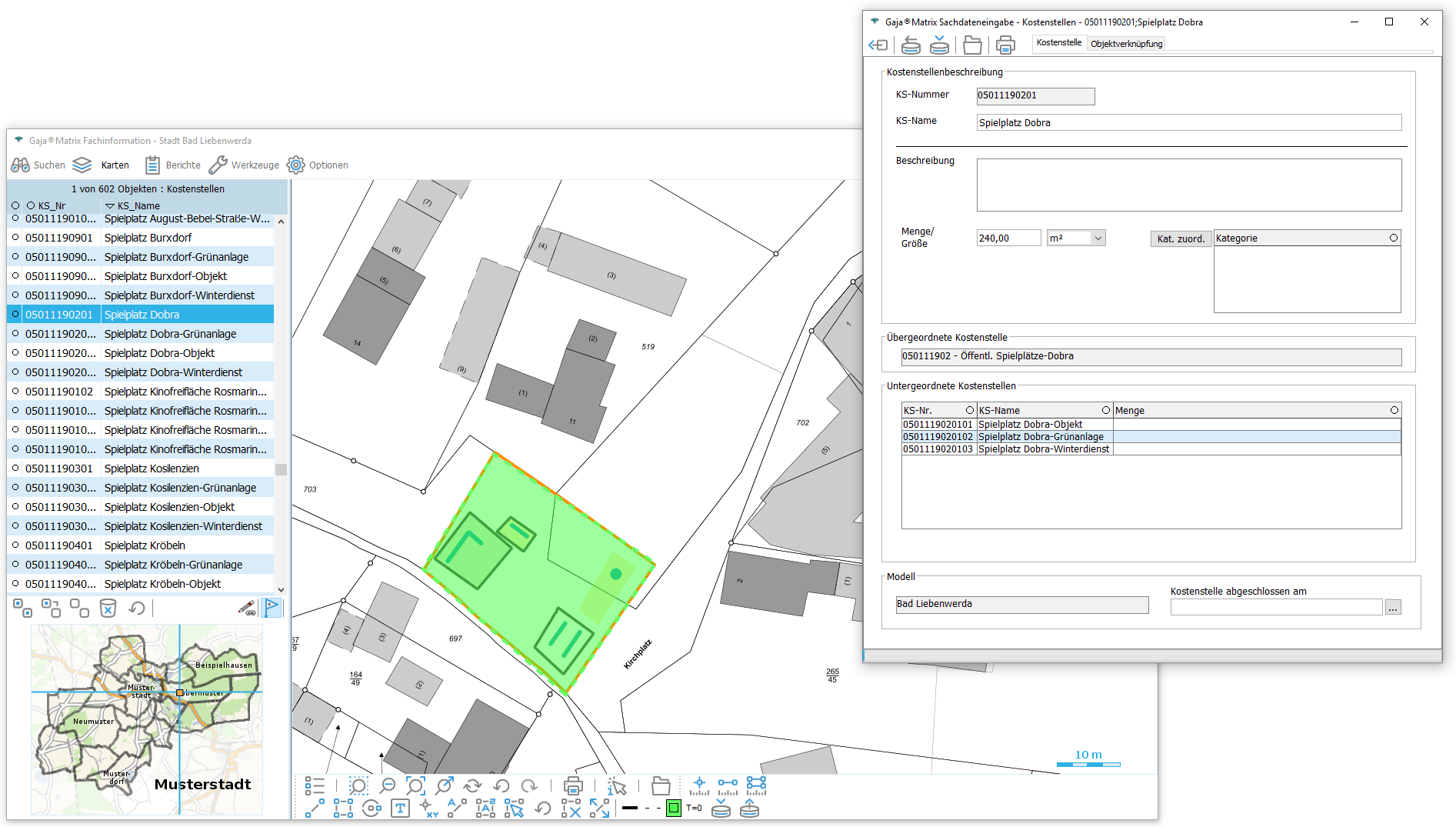This screenshot has width=1456, height=827.
Task: Click the printer icon in Sachdateneingabe toolbar
Action: [1005, 45]
